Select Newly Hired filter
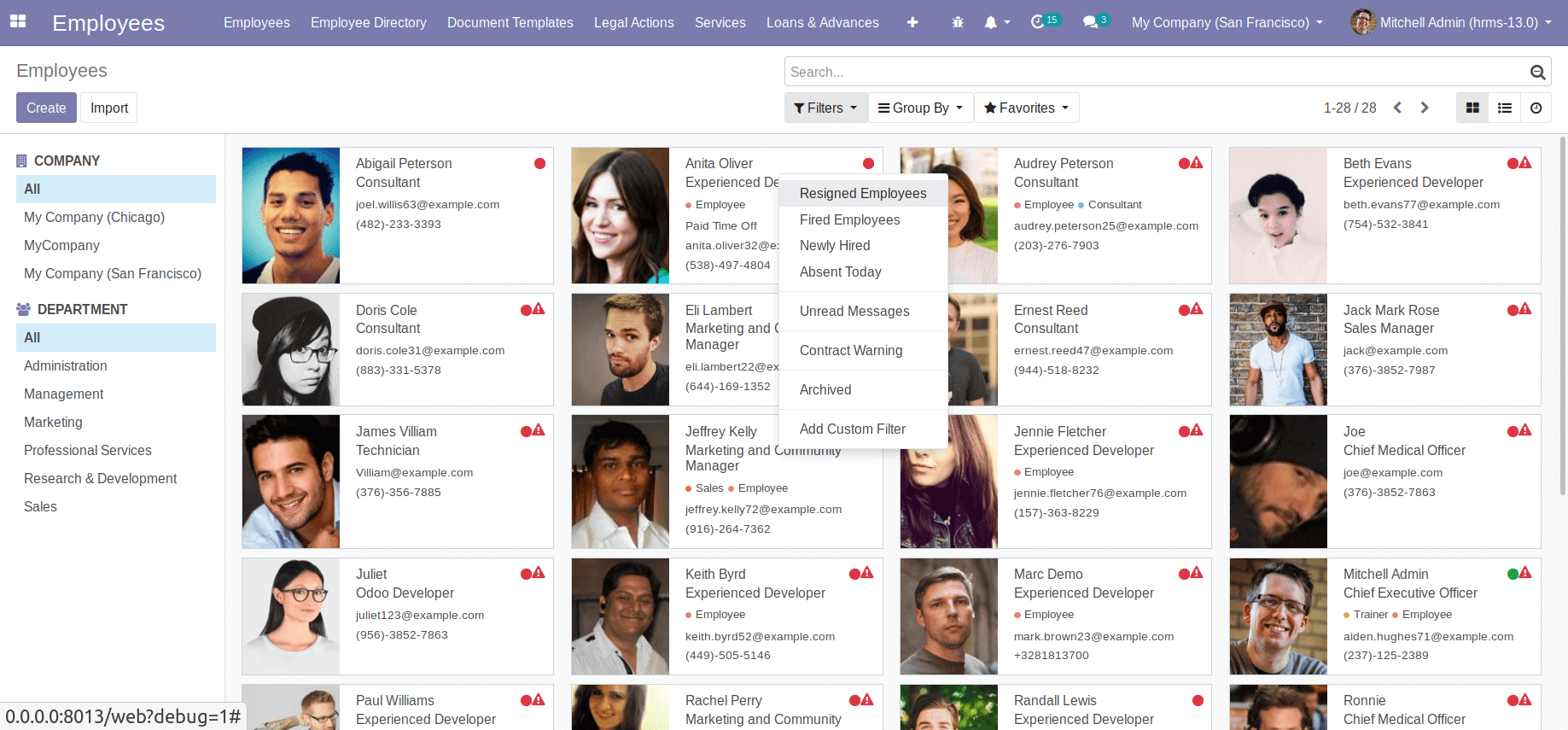 863,246
